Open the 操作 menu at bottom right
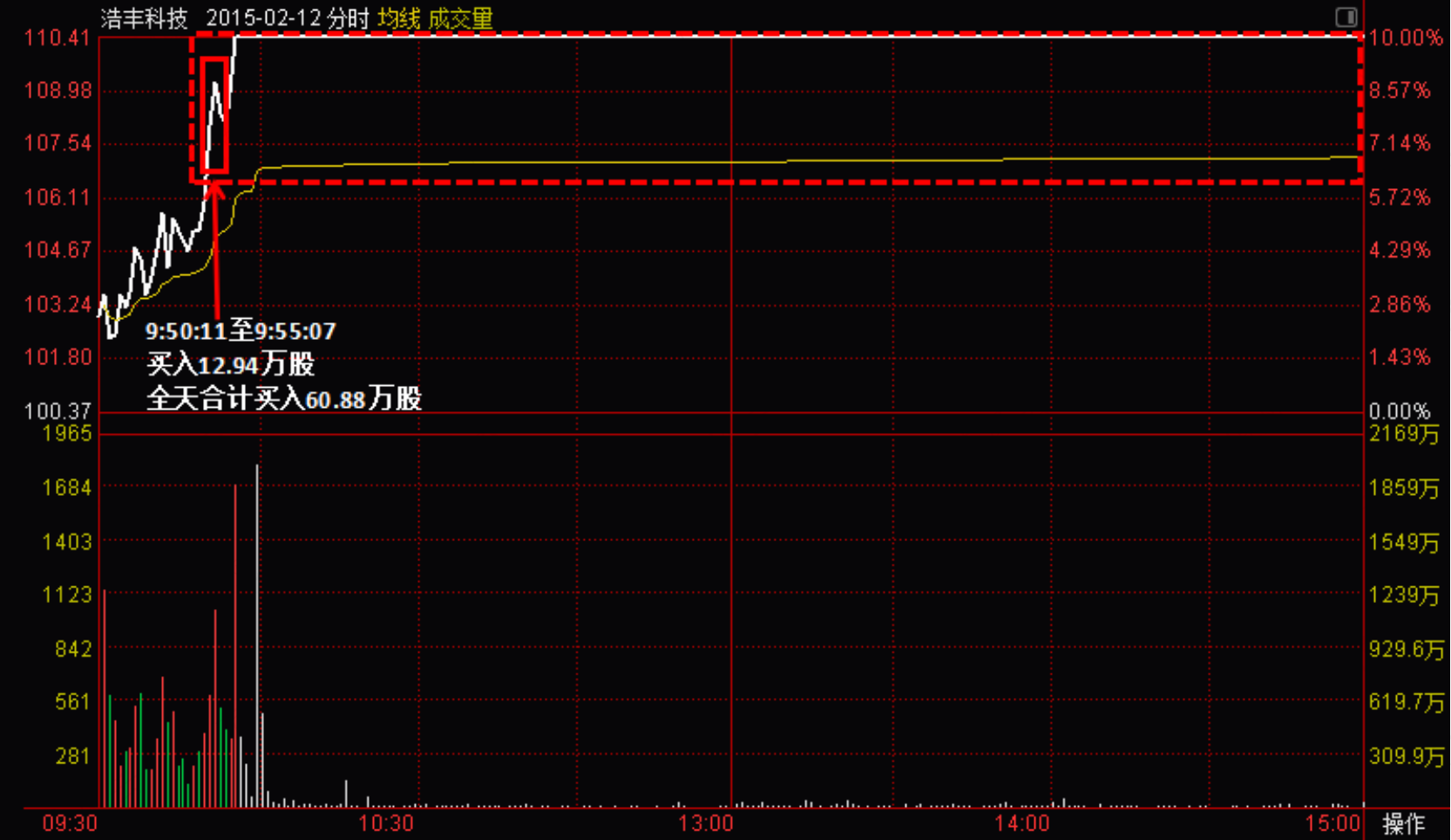The width and height of the screenshot is (1451, 840). click(x=1403, y=823)
